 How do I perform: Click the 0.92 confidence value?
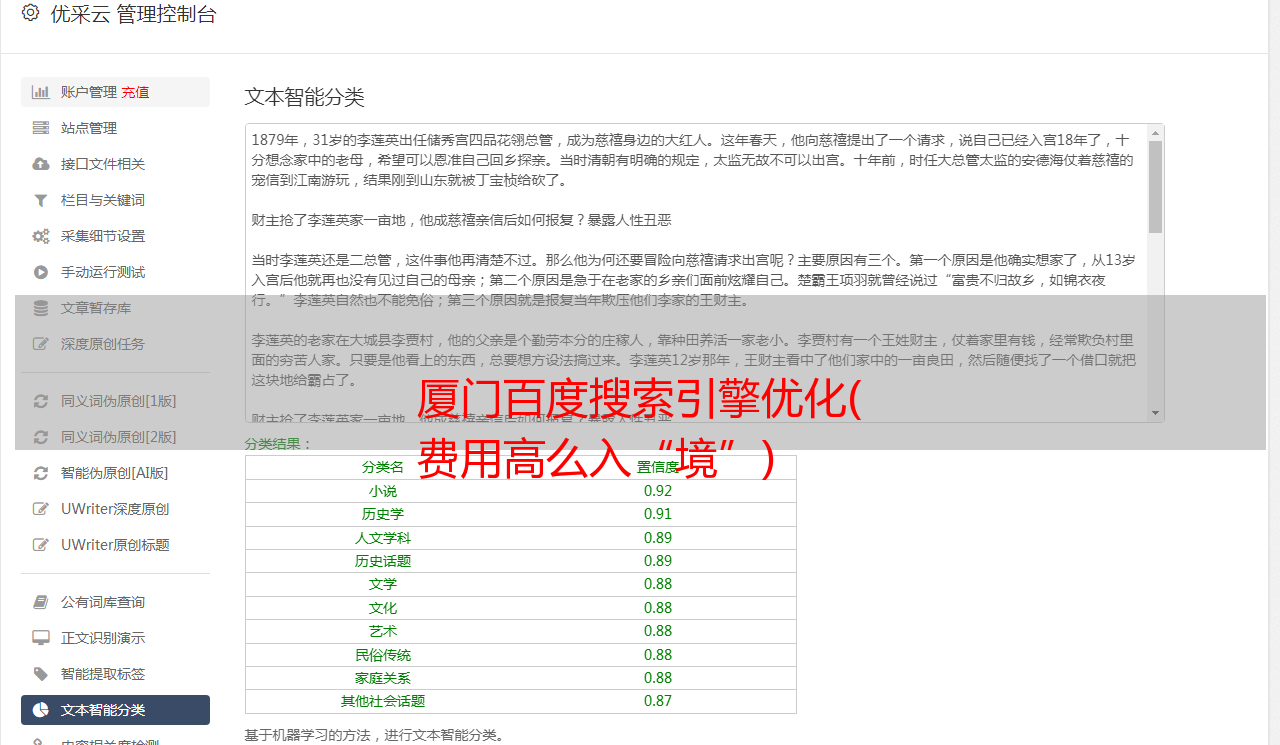pos(658,491)
